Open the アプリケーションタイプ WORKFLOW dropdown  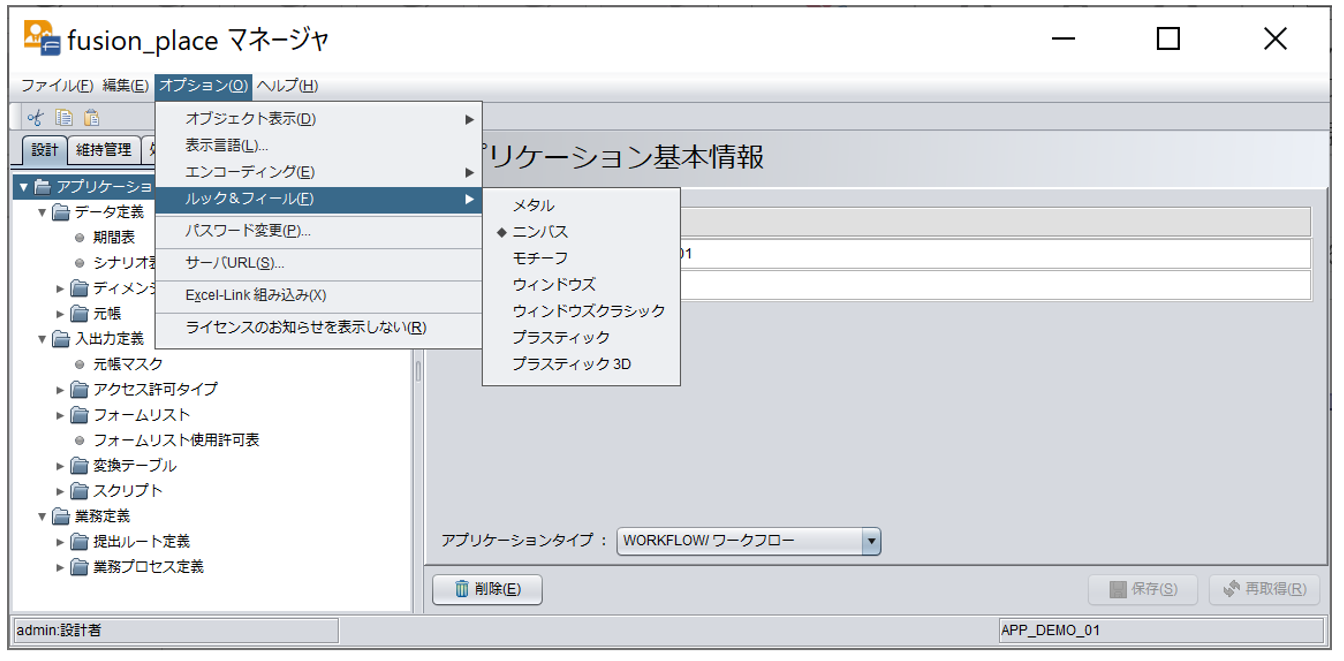pyautogui.click(x=748, y=541)
